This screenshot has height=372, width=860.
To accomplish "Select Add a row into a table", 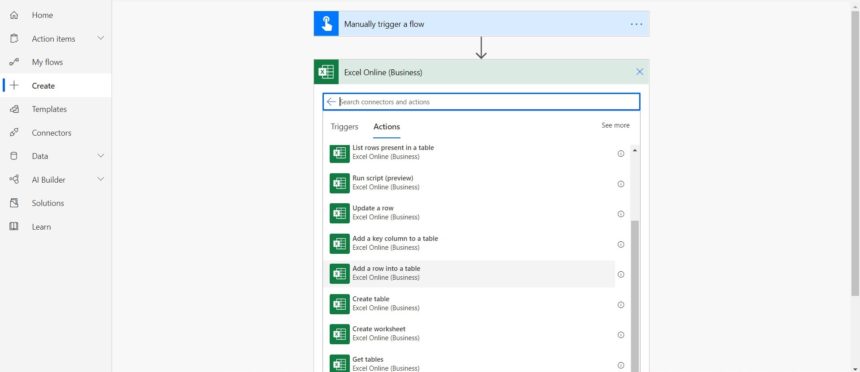I will click(469, 274).
